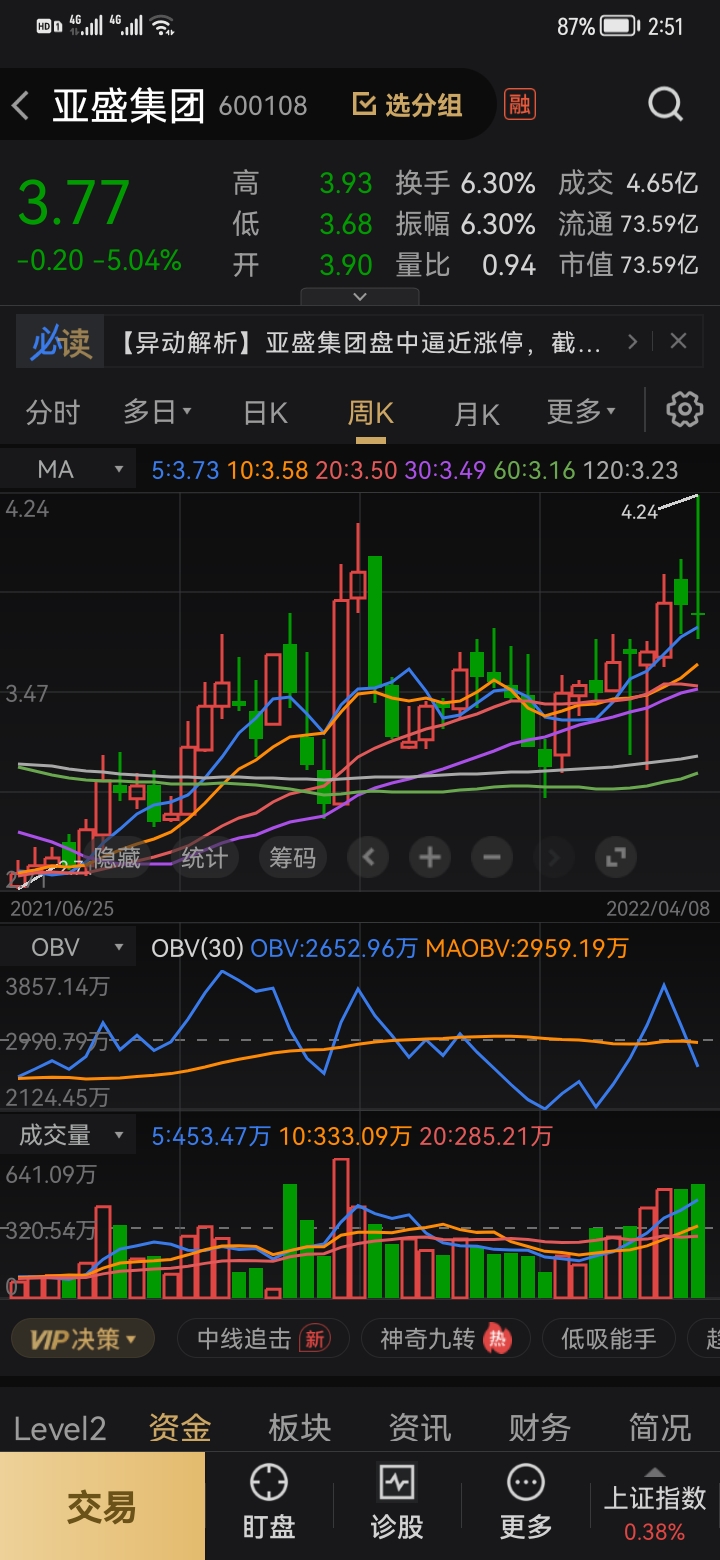The width and height of the screenshot is (720, 1560).
Task: Tap 换手 6.30% turnover value
Action: (x=465, y=184)
